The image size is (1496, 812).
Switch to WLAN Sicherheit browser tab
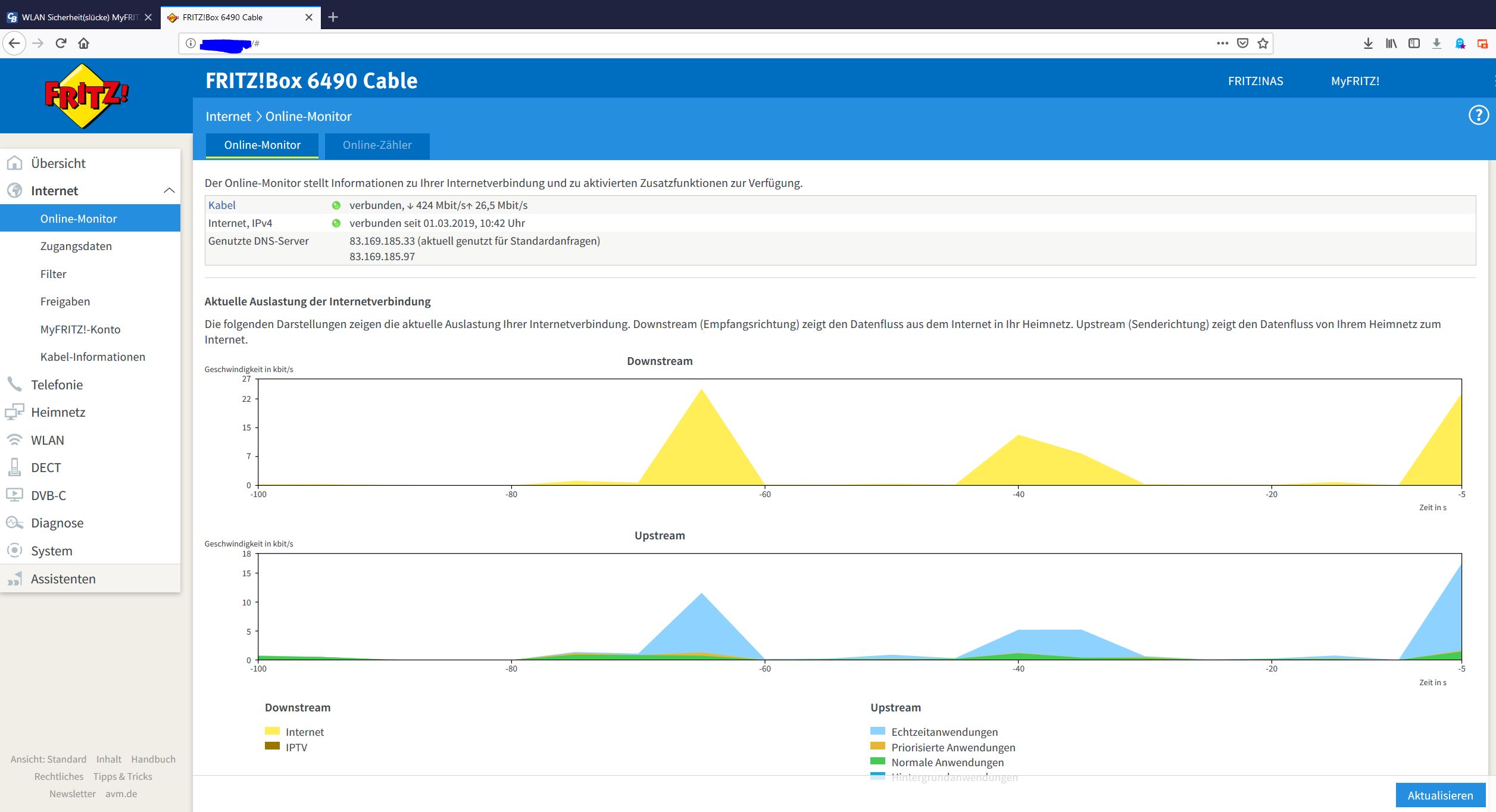click(79, 17)
